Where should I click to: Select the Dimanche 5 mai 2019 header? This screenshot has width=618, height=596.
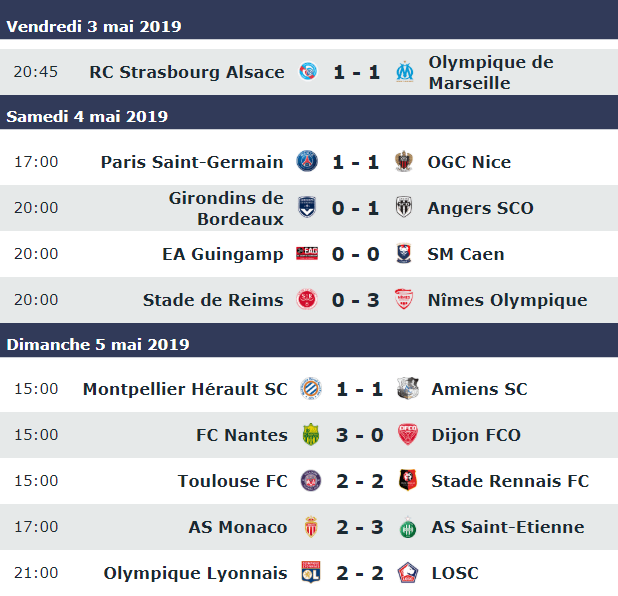coord(309,345)
